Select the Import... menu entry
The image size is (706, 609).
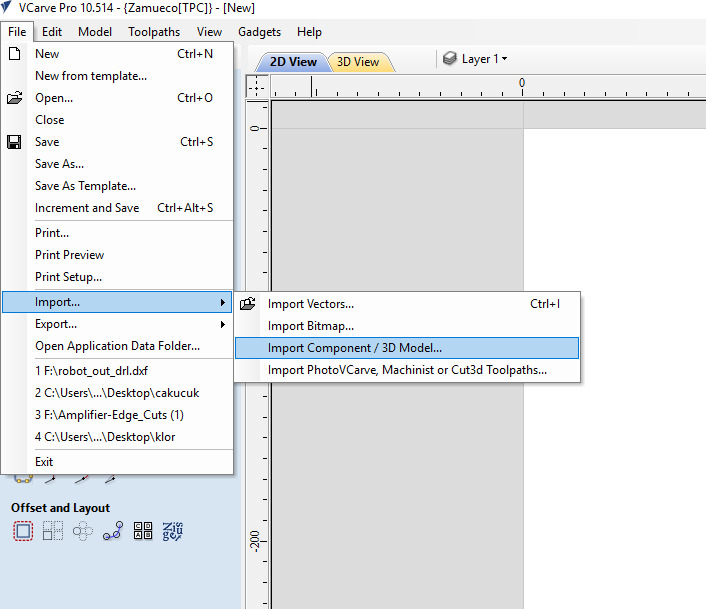[x=117, y=302]
